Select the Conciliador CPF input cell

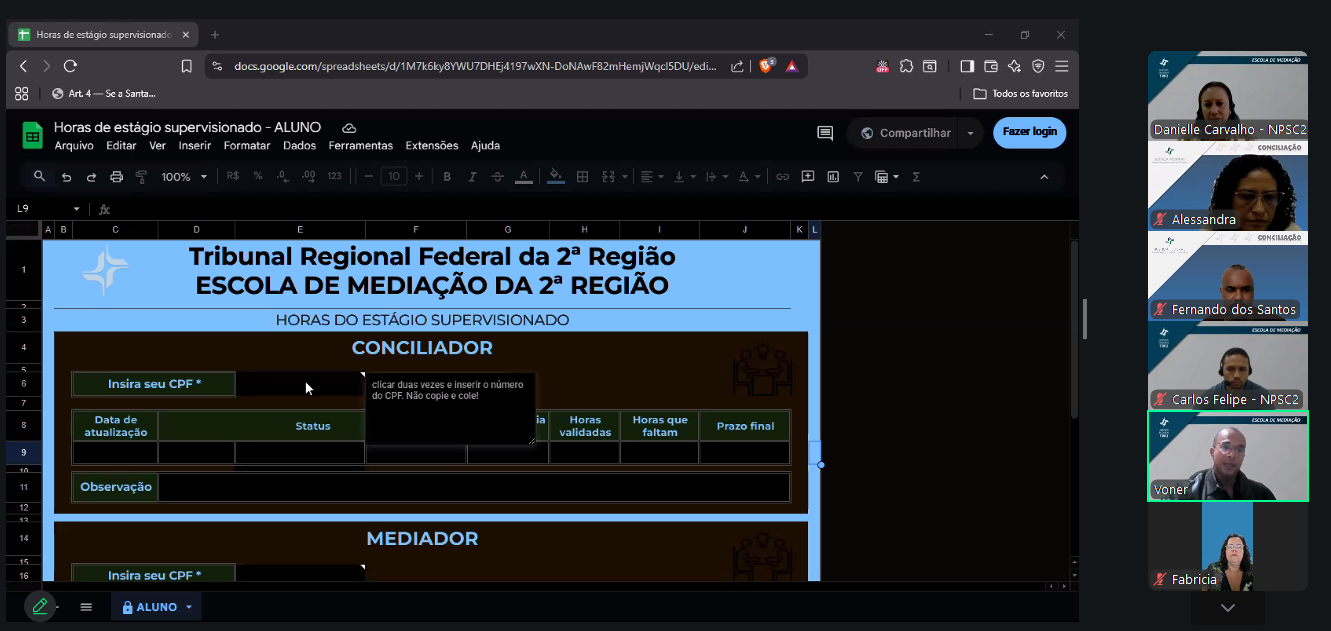[x=300, y=384]
